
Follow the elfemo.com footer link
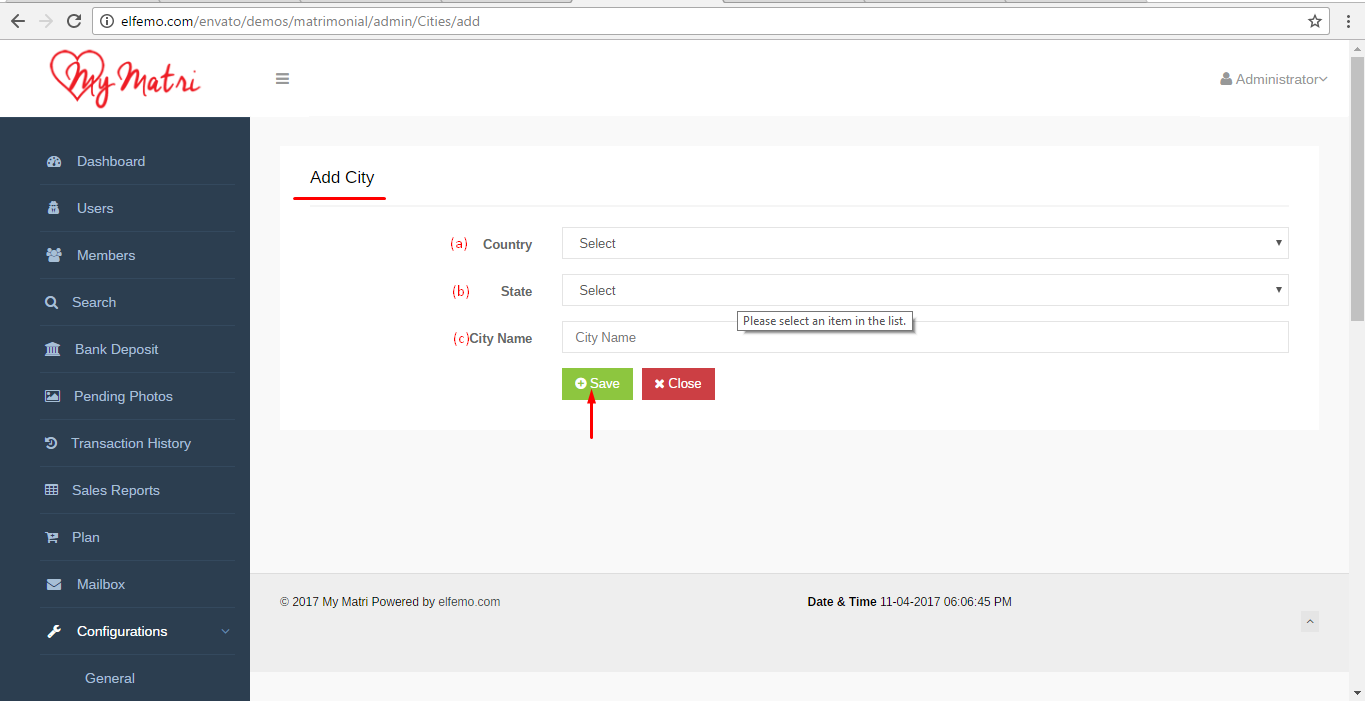coord(469,602)
